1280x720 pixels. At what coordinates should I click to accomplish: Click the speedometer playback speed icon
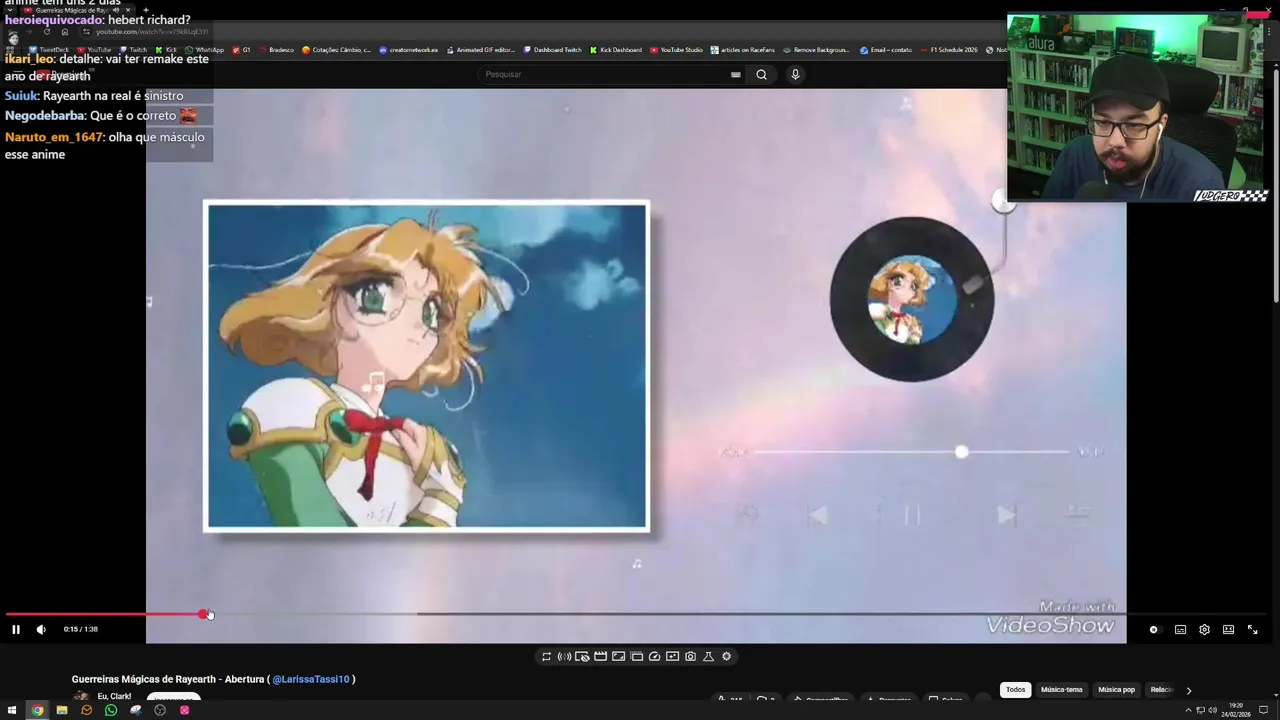(654, 656)
